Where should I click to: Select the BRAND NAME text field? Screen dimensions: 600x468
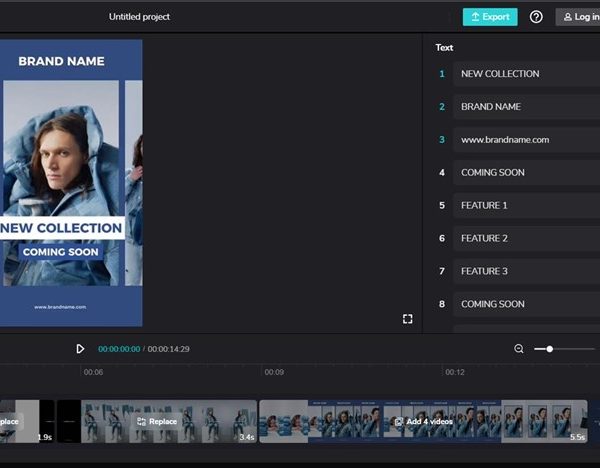pyautogui.click(x=525, y=107)
